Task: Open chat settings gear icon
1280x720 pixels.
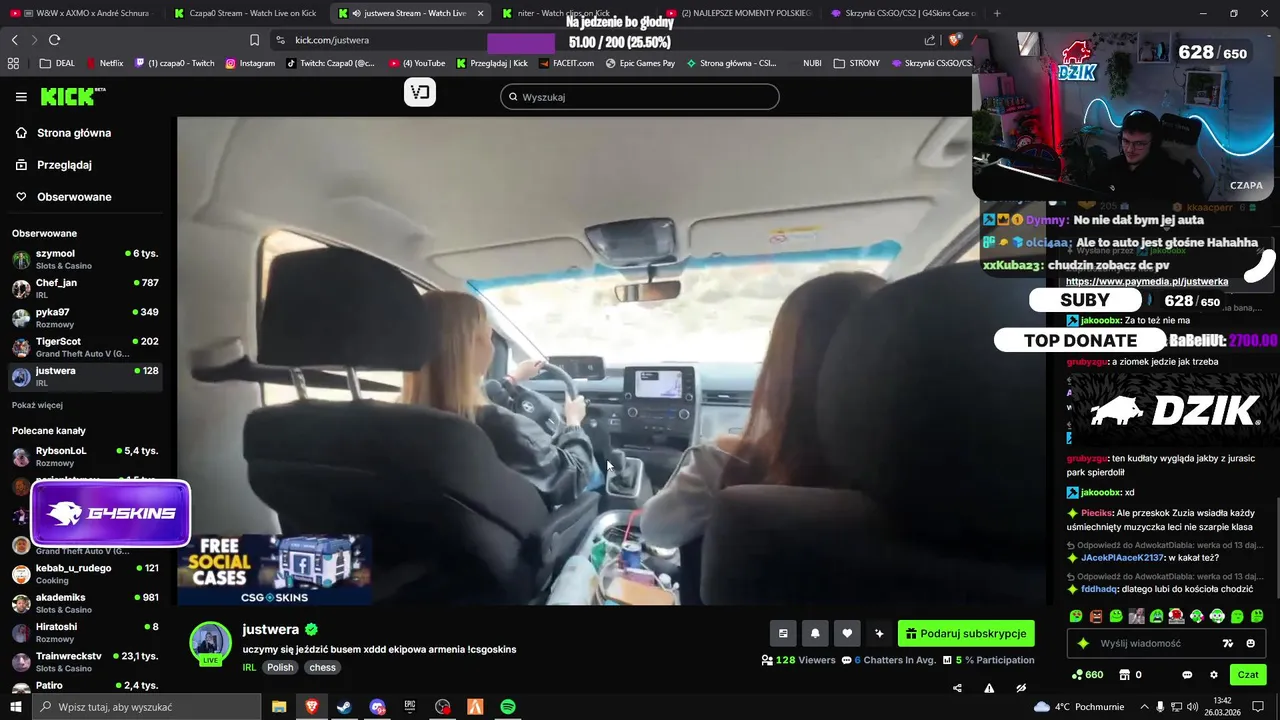Action: (x=1214, y=675)
